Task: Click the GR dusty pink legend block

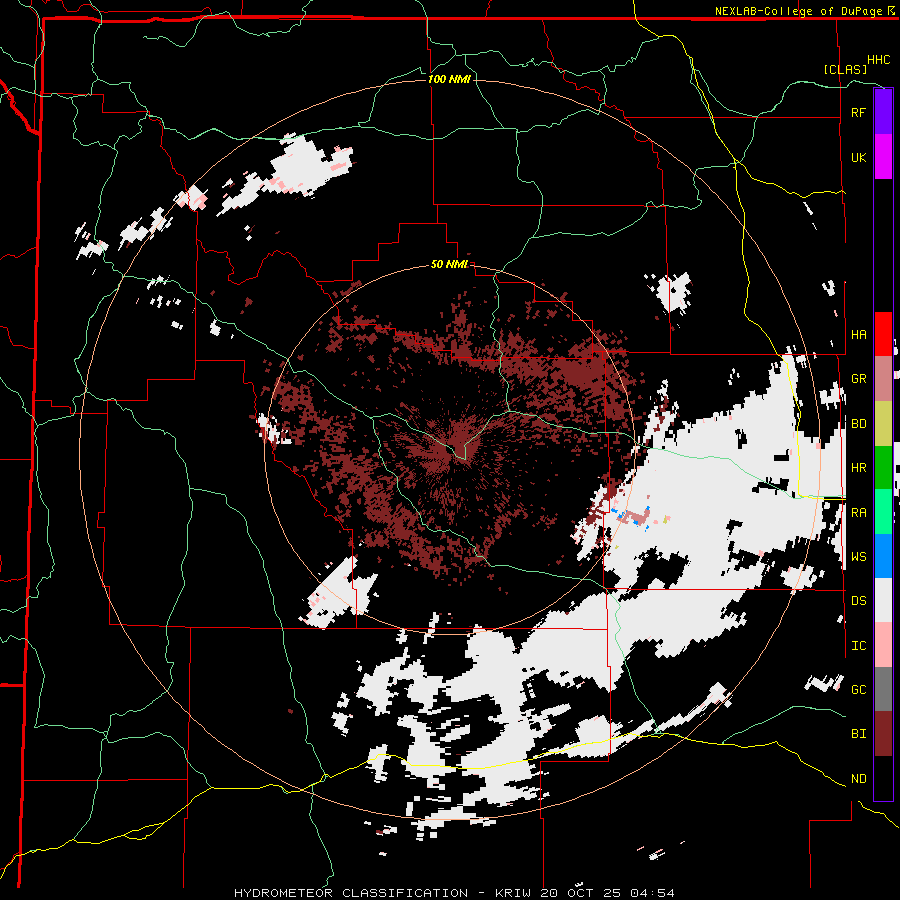Action: click(883, 378)
